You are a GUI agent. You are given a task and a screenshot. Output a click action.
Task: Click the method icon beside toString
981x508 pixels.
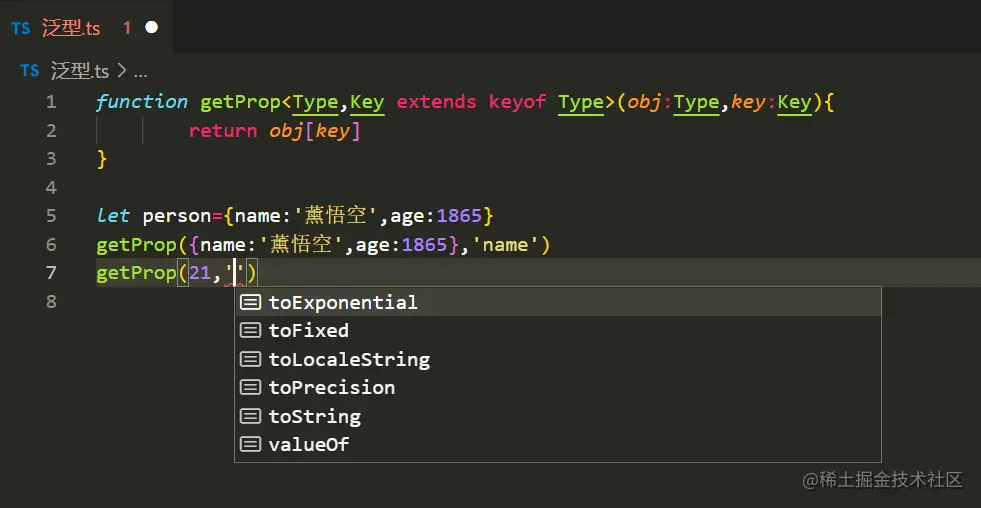[251, 416]
